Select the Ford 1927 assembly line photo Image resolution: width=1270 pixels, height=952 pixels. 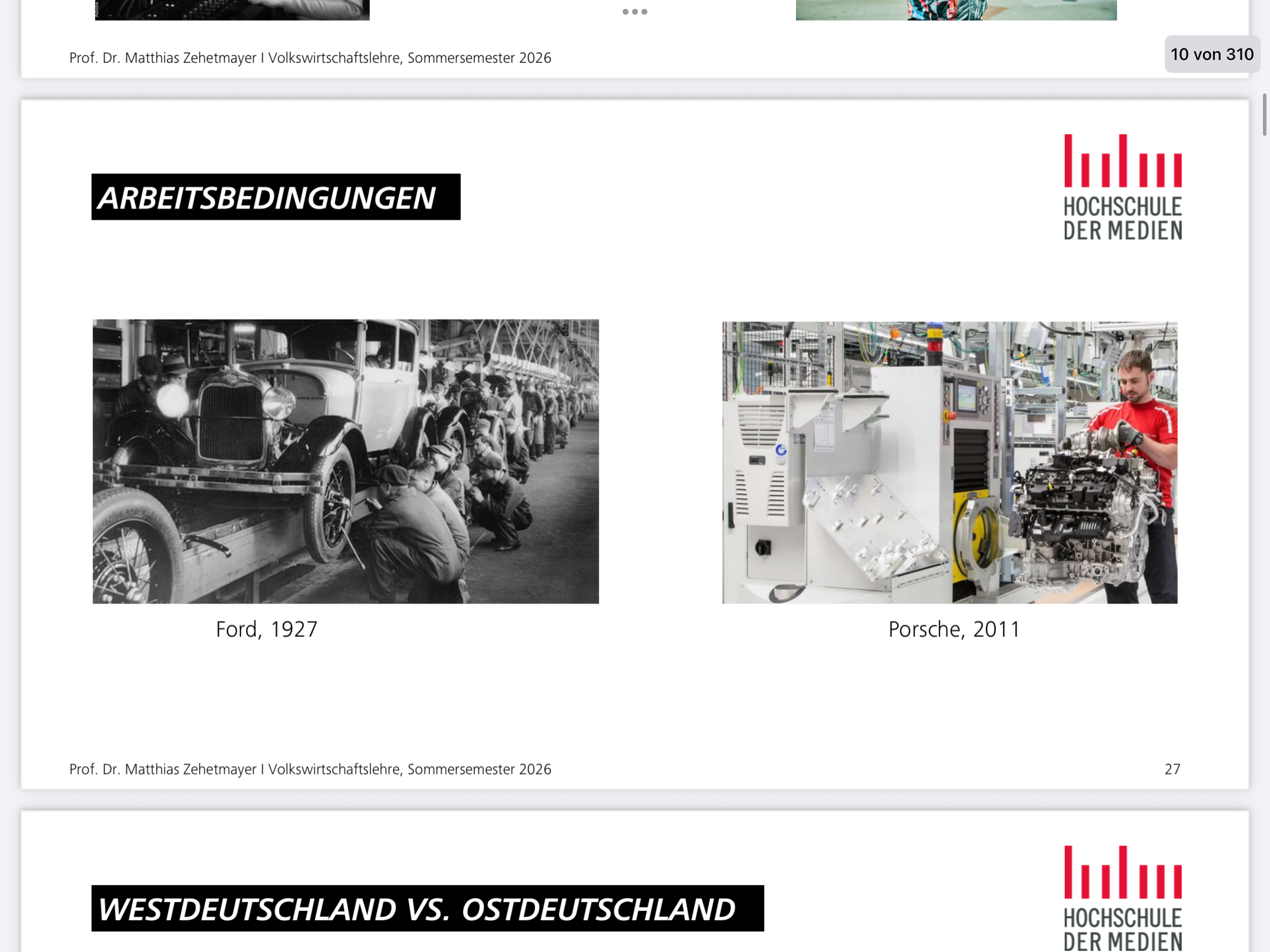pyautogui.click(x=346, y=461)
